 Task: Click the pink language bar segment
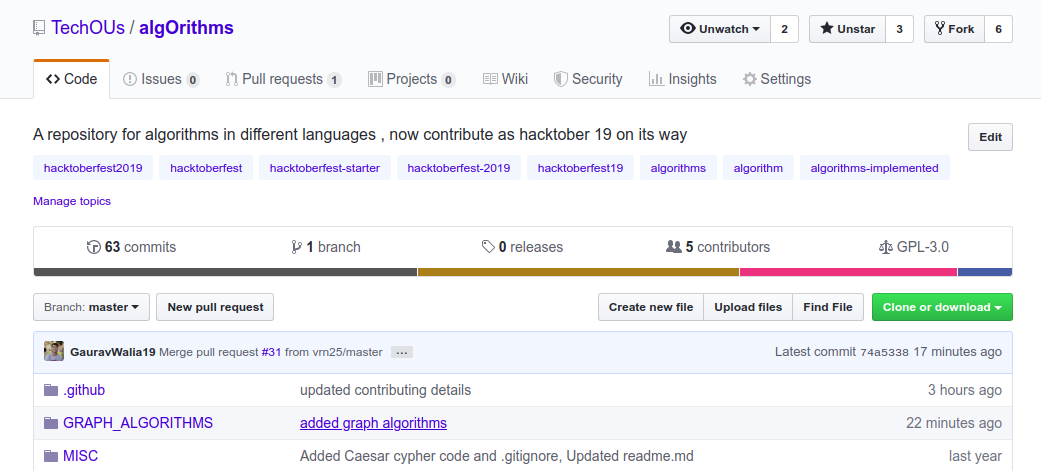(x=848, y=272)
